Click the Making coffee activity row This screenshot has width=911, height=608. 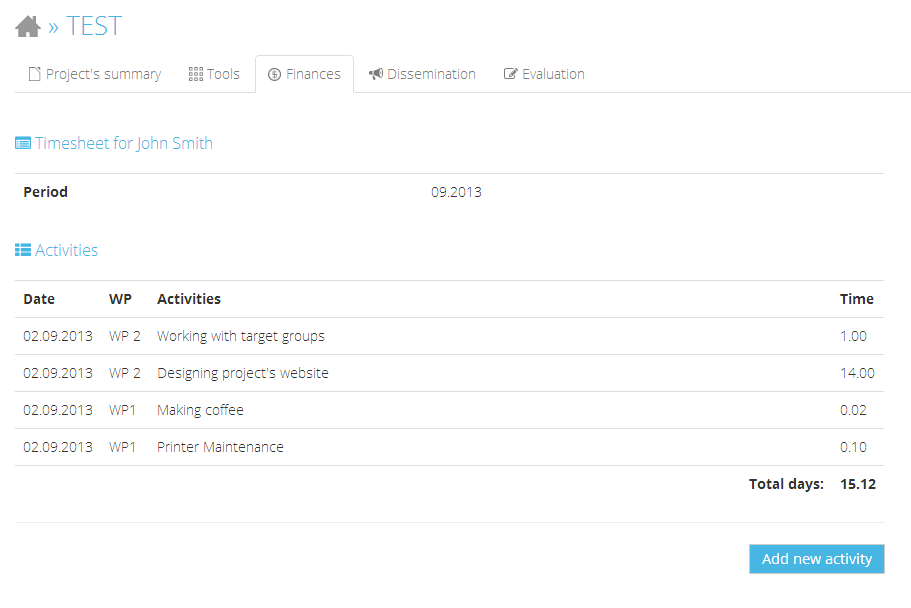(200, 410)
